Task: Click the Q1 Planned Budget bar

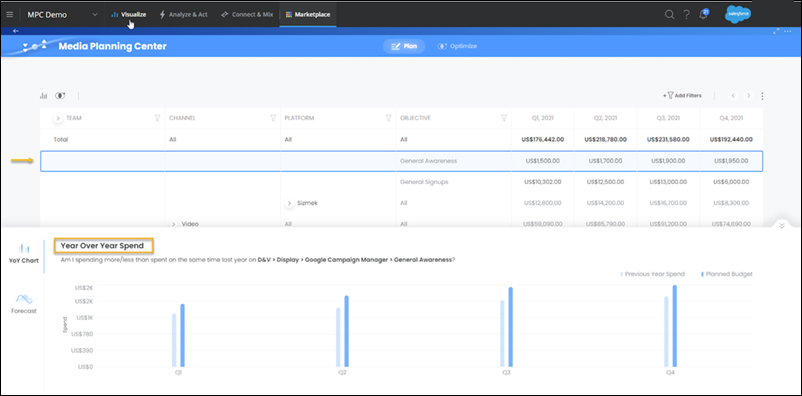Action: 182,335
